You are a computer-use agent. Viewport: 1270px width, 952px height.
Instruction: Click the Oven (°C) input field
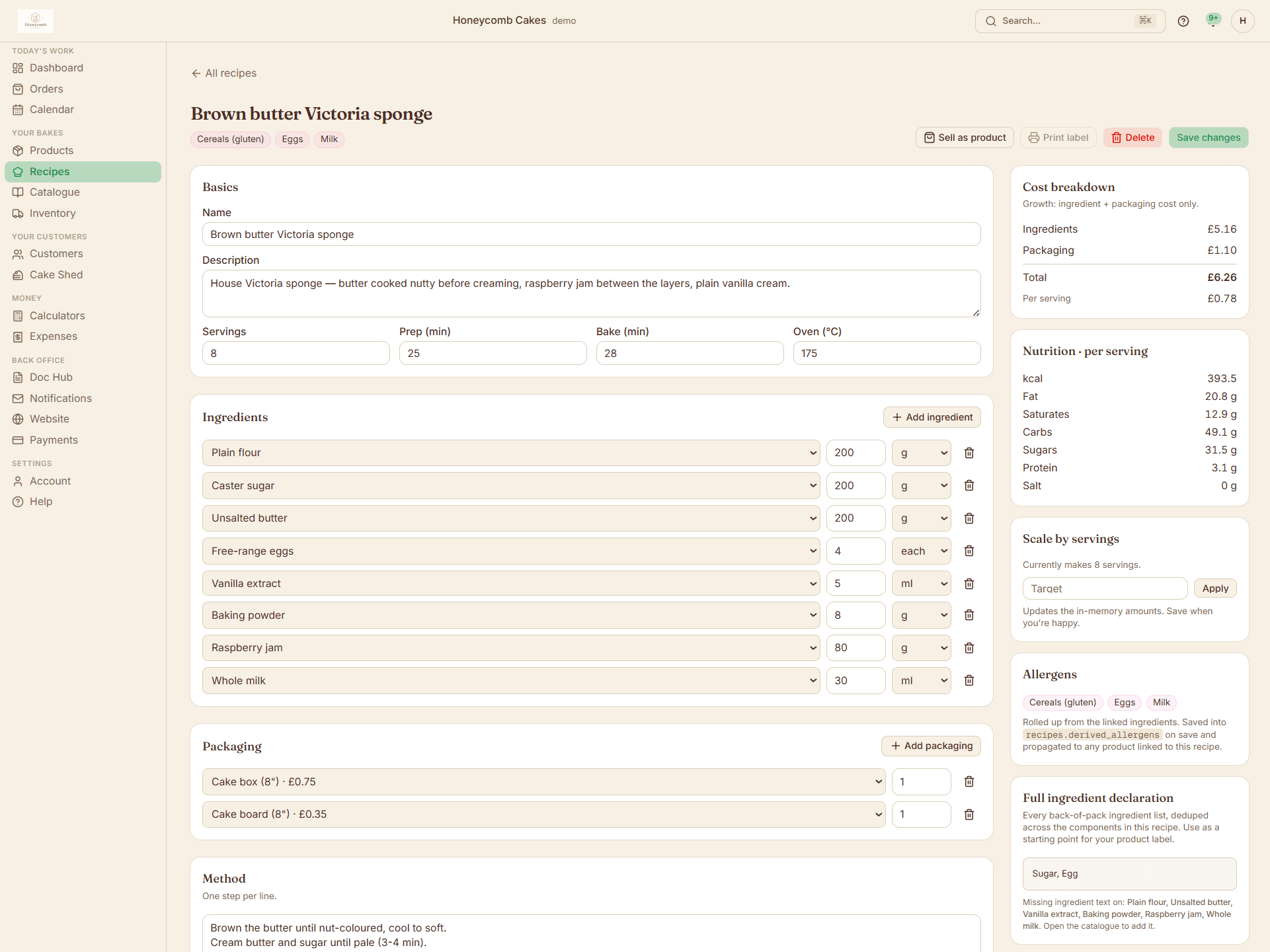coord(887,353)
